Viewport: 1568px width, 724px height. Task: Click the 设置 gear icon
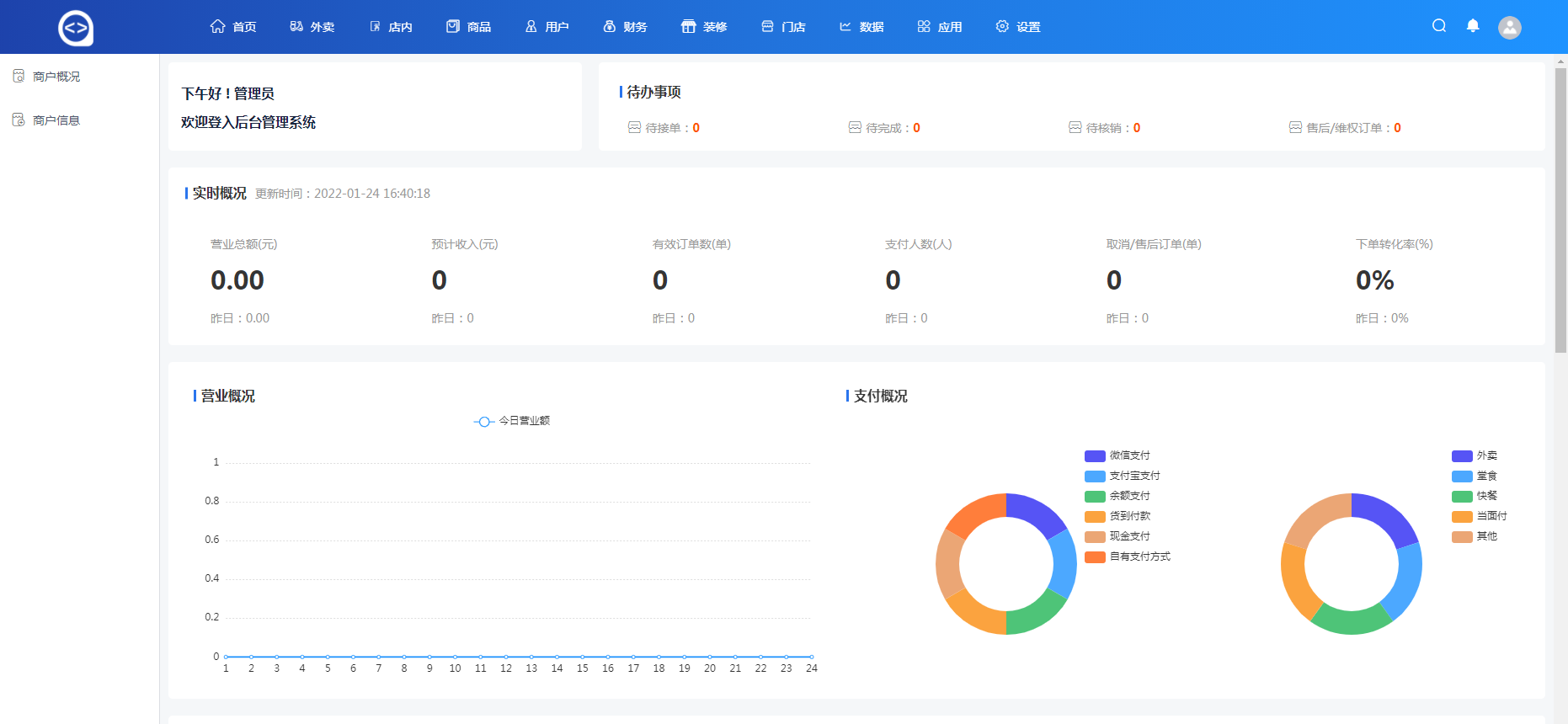click(1002, 26)
